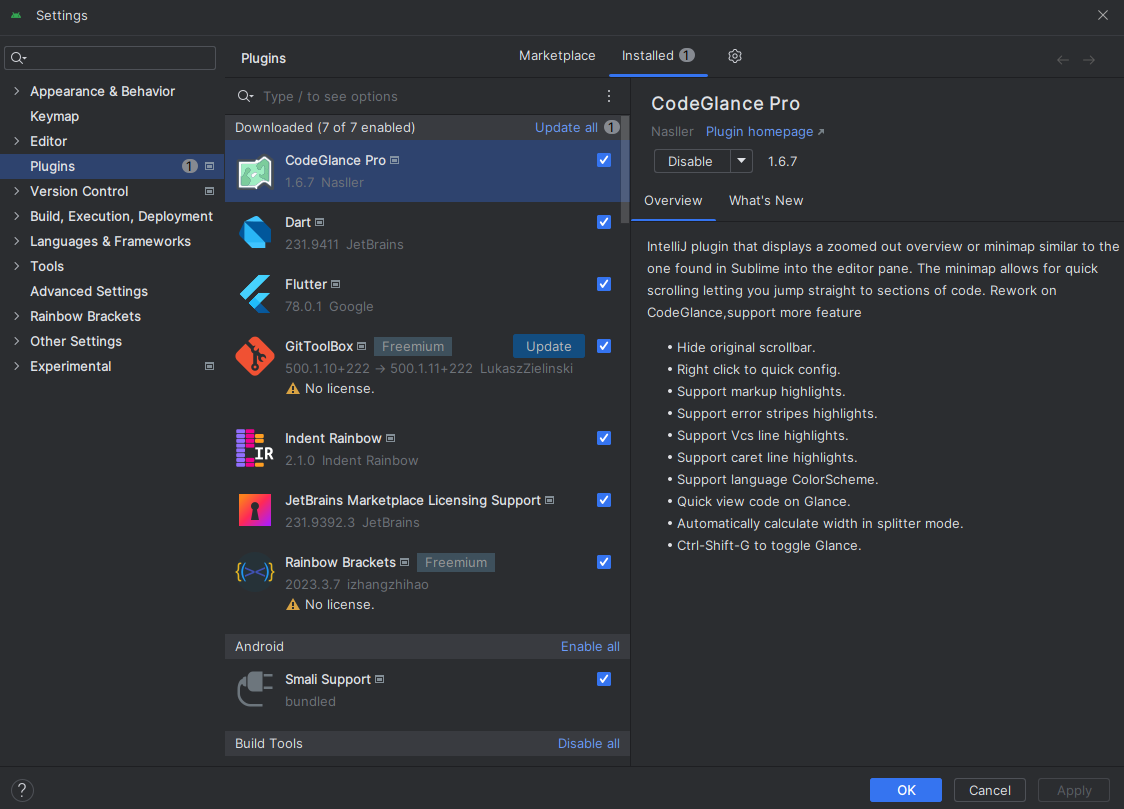Click the Flutter plugin icon
1124x809 pixels.
tap(255, 295)
